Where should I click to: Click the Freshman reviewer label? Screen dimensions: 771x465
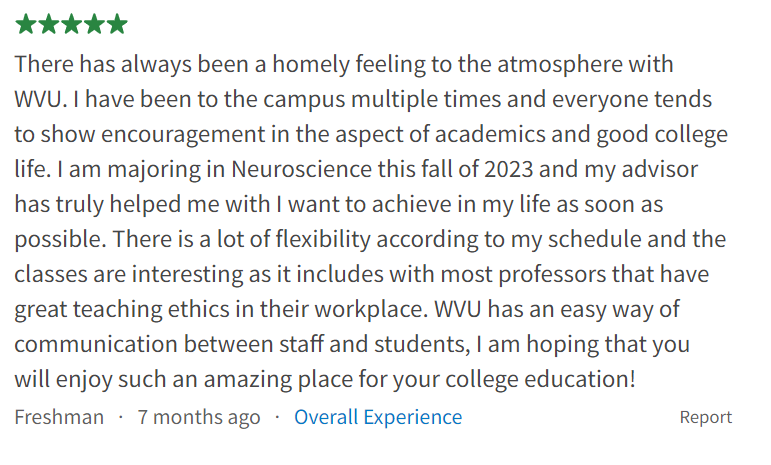(59, 417)
